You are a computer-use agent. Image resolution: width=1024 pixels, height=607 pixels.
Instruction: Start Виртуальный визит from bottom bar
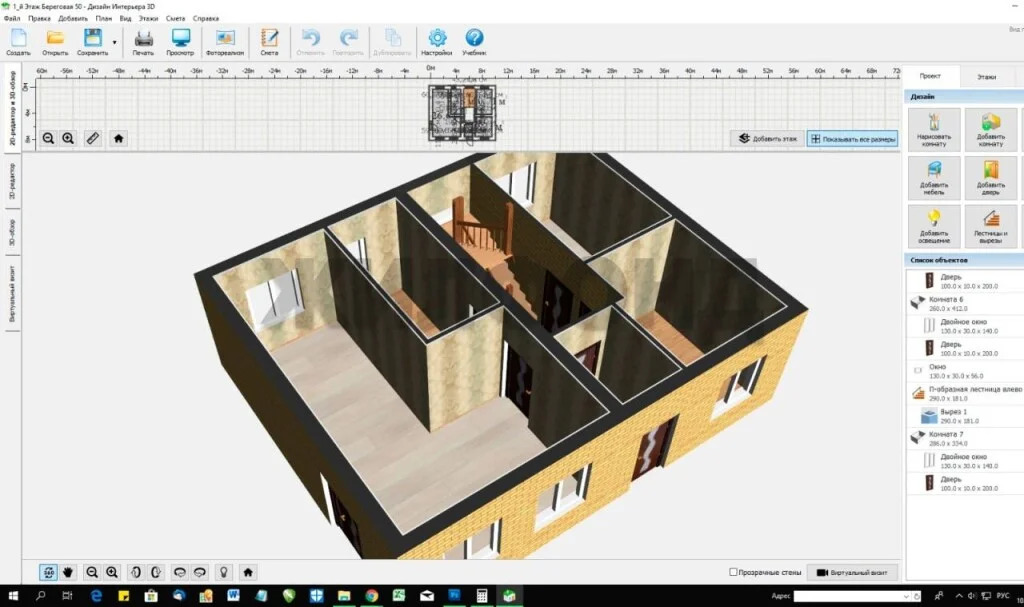click(853, 572)
